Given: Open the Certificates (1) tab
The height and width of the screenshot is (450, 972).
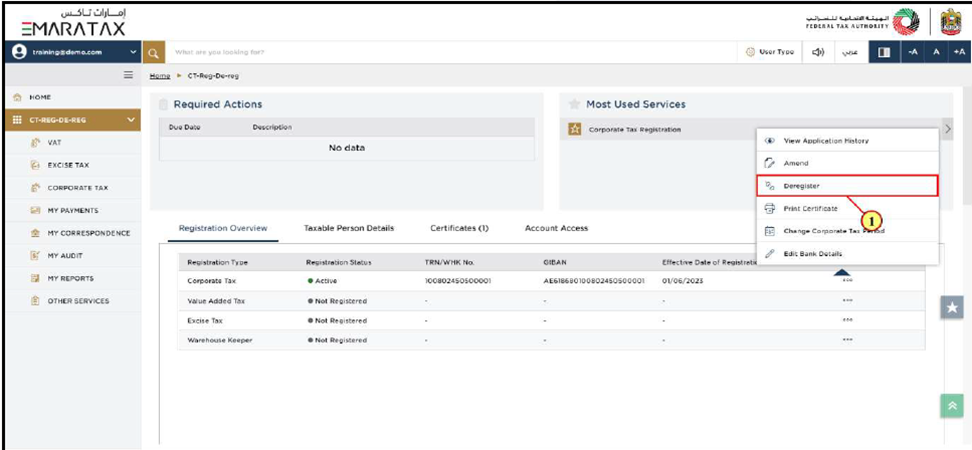Looking at the screenshot, I should pos(459,228).
